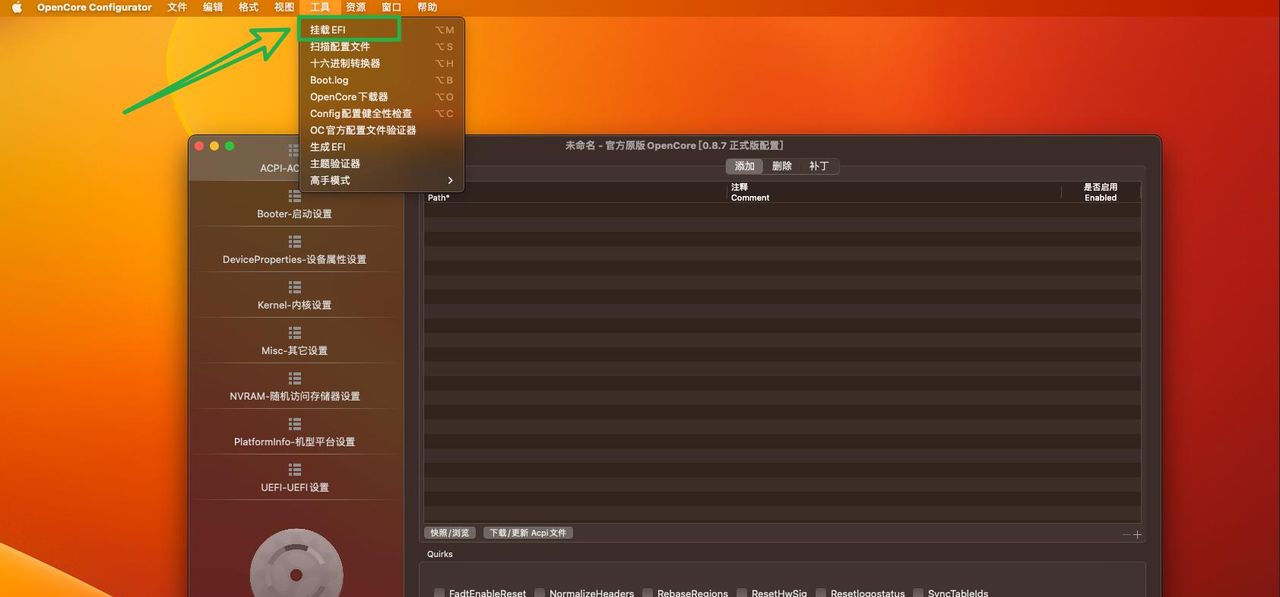1280x597 pixels.
Task: Click the 工具 menu bar item
Action: 320,7
